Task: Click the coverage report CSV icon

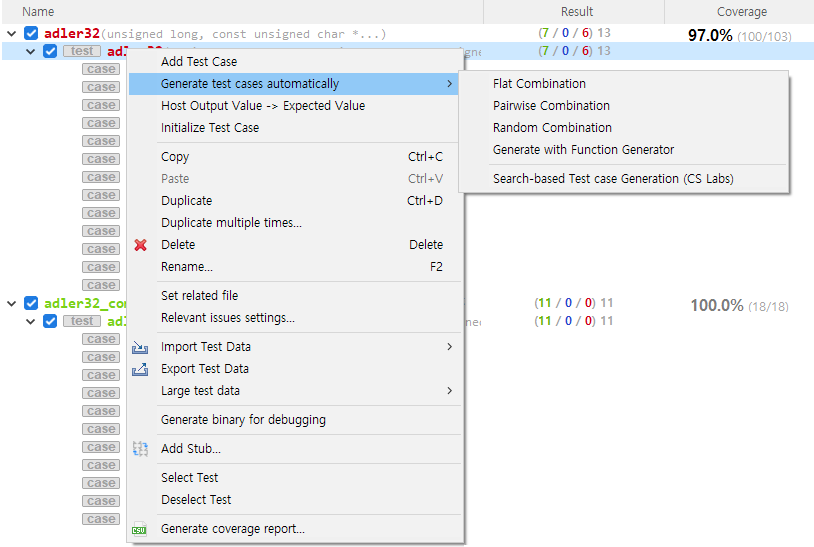Action: click(x=140, y=529)
